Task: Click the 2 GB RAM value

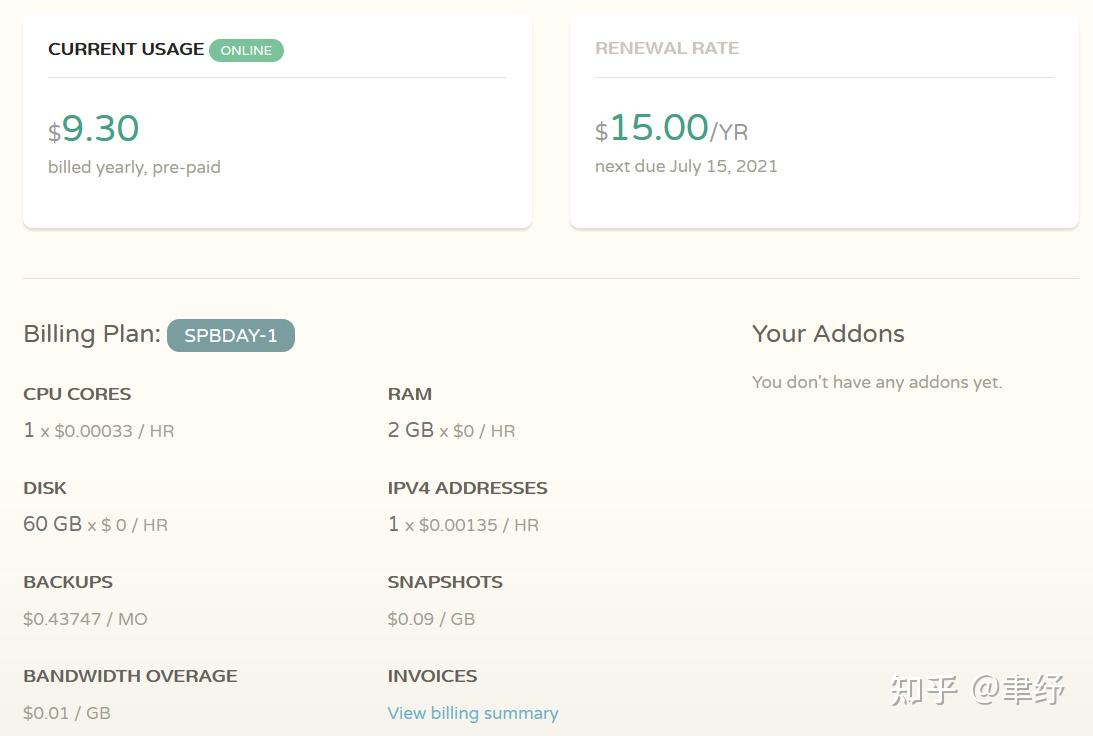Action: [411, 430]
